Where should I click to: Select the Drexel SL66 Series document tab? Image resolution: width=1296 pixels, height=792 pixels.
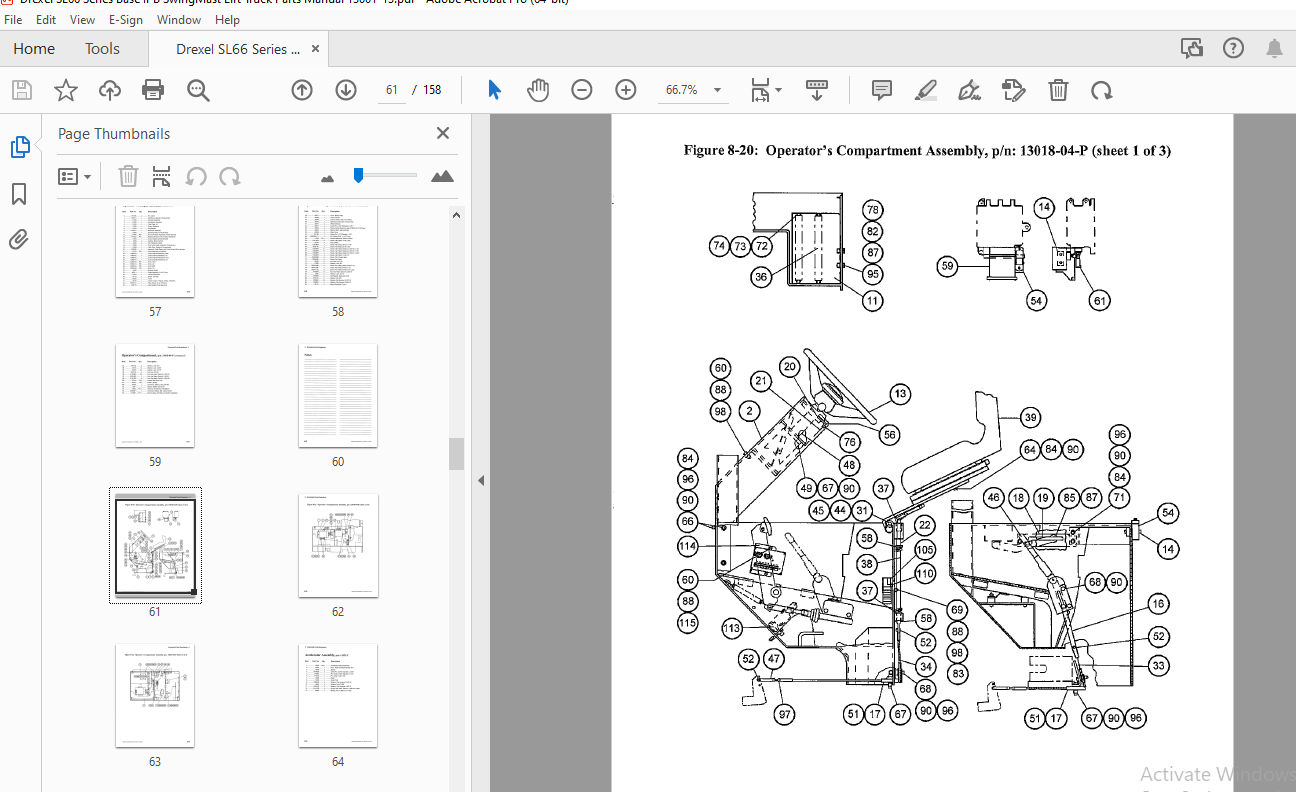(239, 48)
